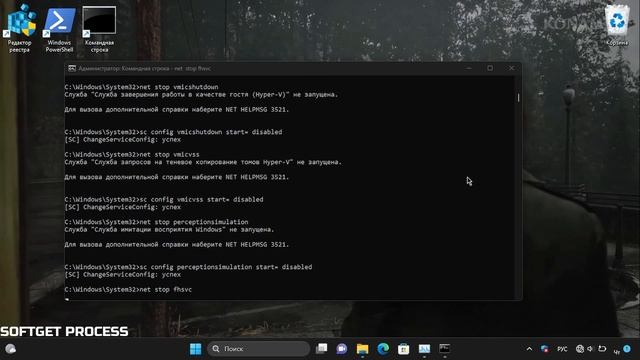Click the update/restart tray icon

(602, 349)
